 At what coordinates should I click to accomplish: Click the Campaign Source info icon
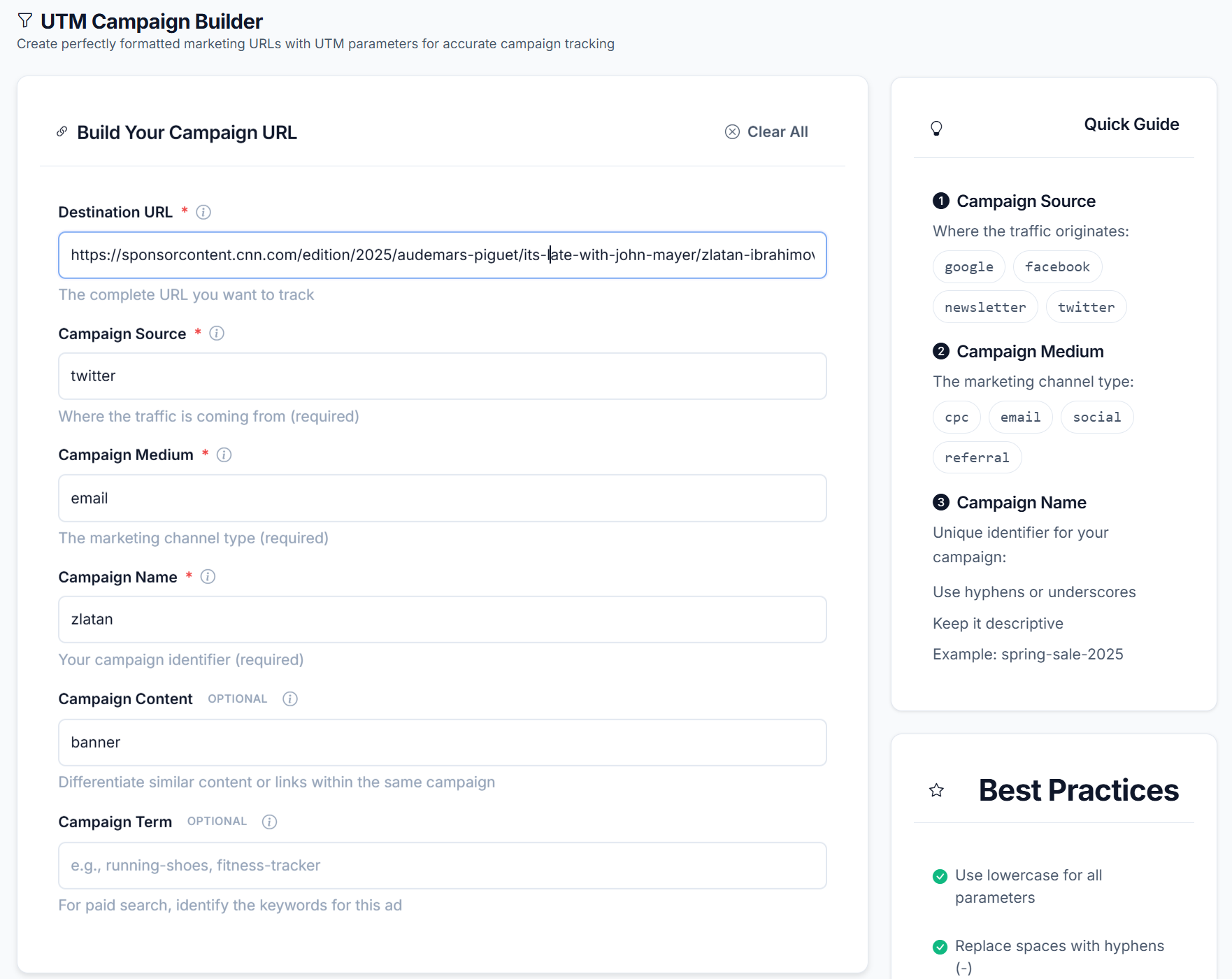tap(217, 334)
